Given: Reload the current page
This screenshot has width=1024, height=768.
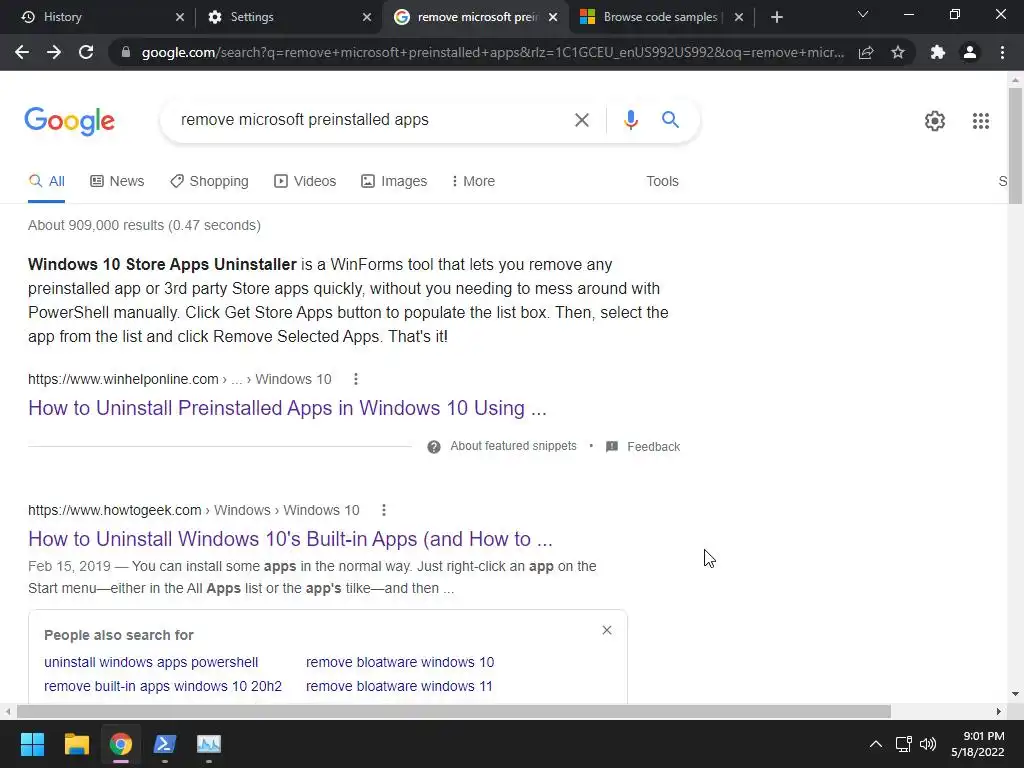Looking at the screenshot, I should (86, 52).
